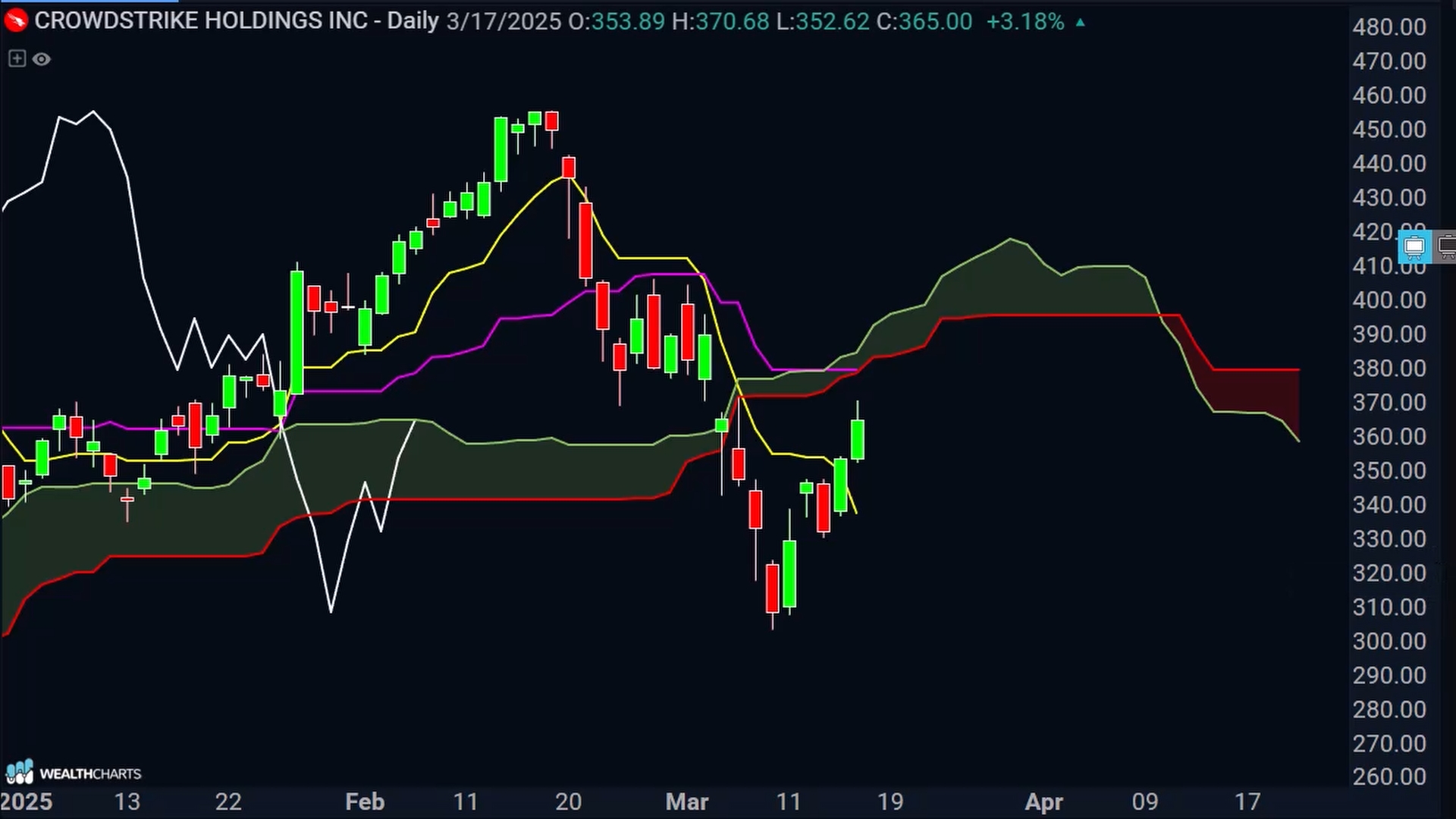Click the Feb label on the time axis
The height and width of the screenshot is (819, 1456).
(x=365, y=802)
